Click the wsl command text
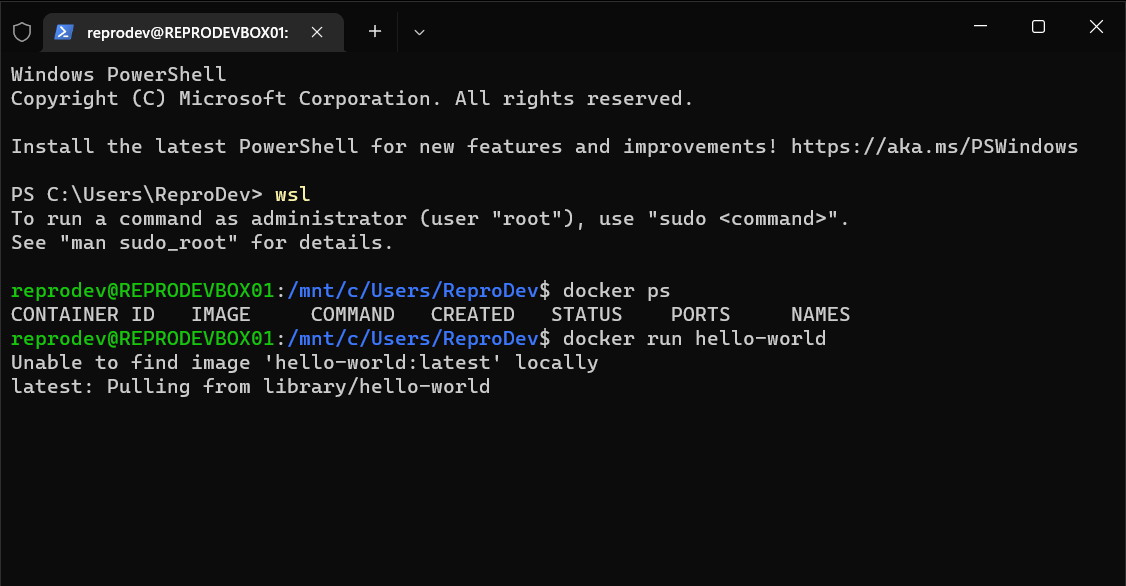Viewport: 1126px width, 586px height. [291, 194]
